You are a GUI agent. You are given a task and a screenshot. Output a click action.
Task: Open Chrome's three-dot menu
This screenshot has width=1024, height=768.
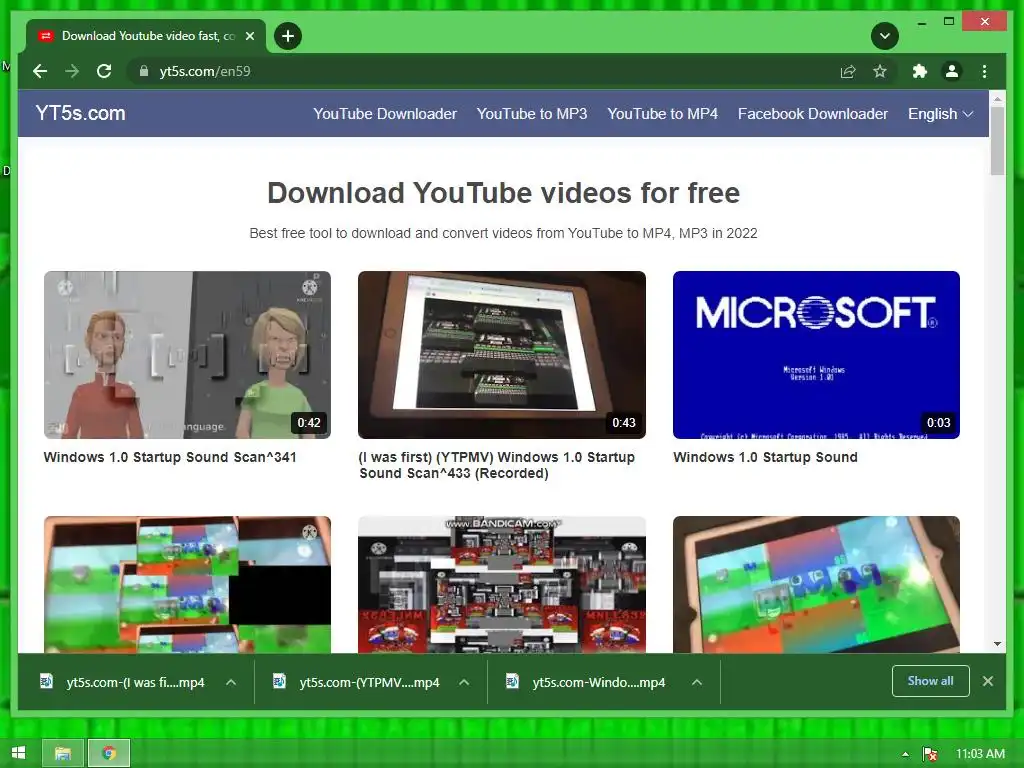(984, 71)
